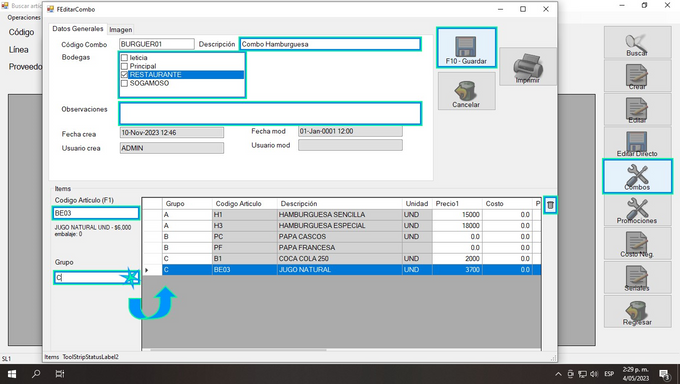This screenshot has width=680, height=384.
Task: Click the F10 - Guardar save button
Action: click(466, 48)
